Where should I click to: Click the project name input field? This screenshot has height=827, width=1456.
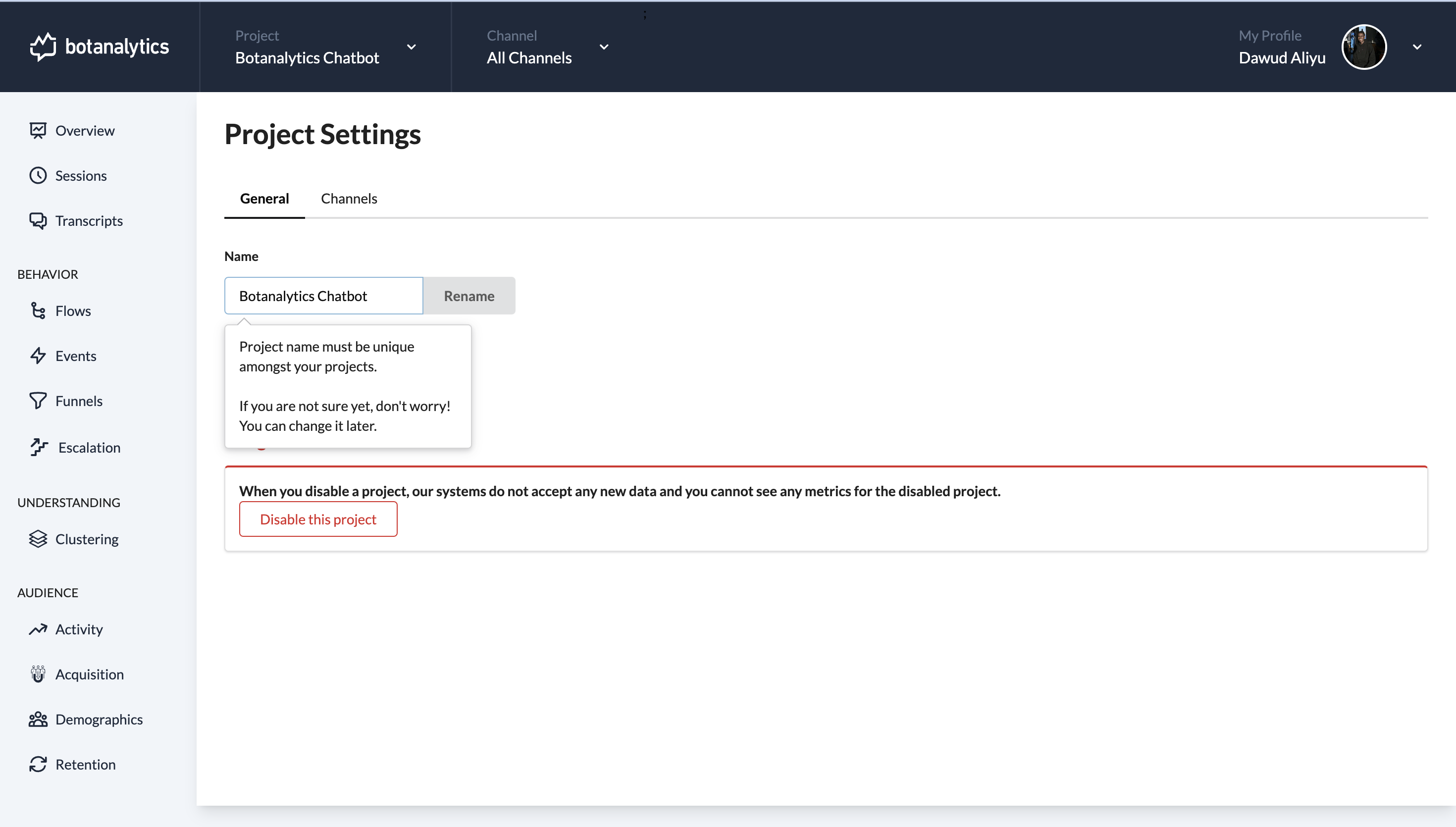click(323, 295)
